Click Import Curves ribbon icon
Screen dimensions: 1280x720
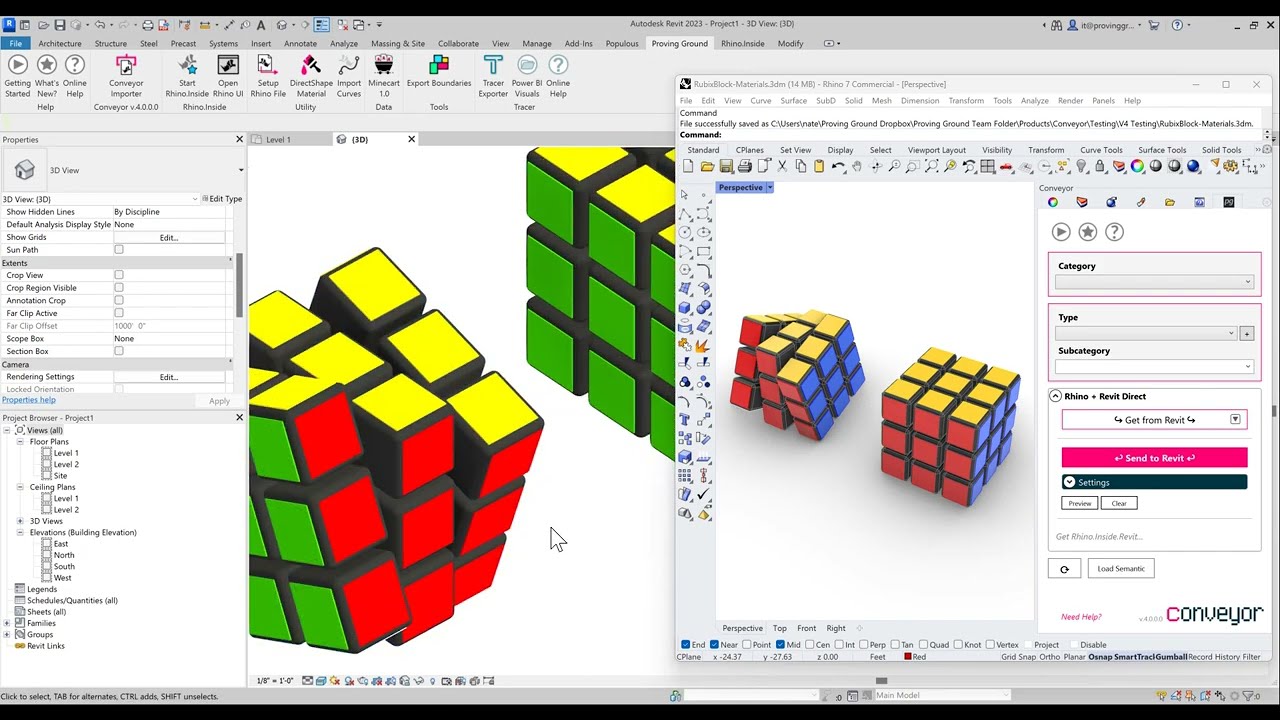click(x=349, y=76)
